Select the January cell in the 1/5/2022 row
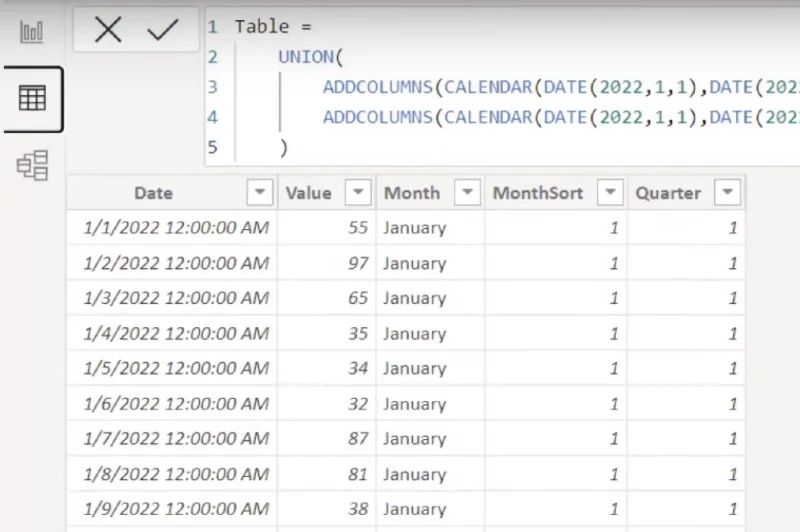This screenshot has height=532, width=800. [x=431, y=368]
